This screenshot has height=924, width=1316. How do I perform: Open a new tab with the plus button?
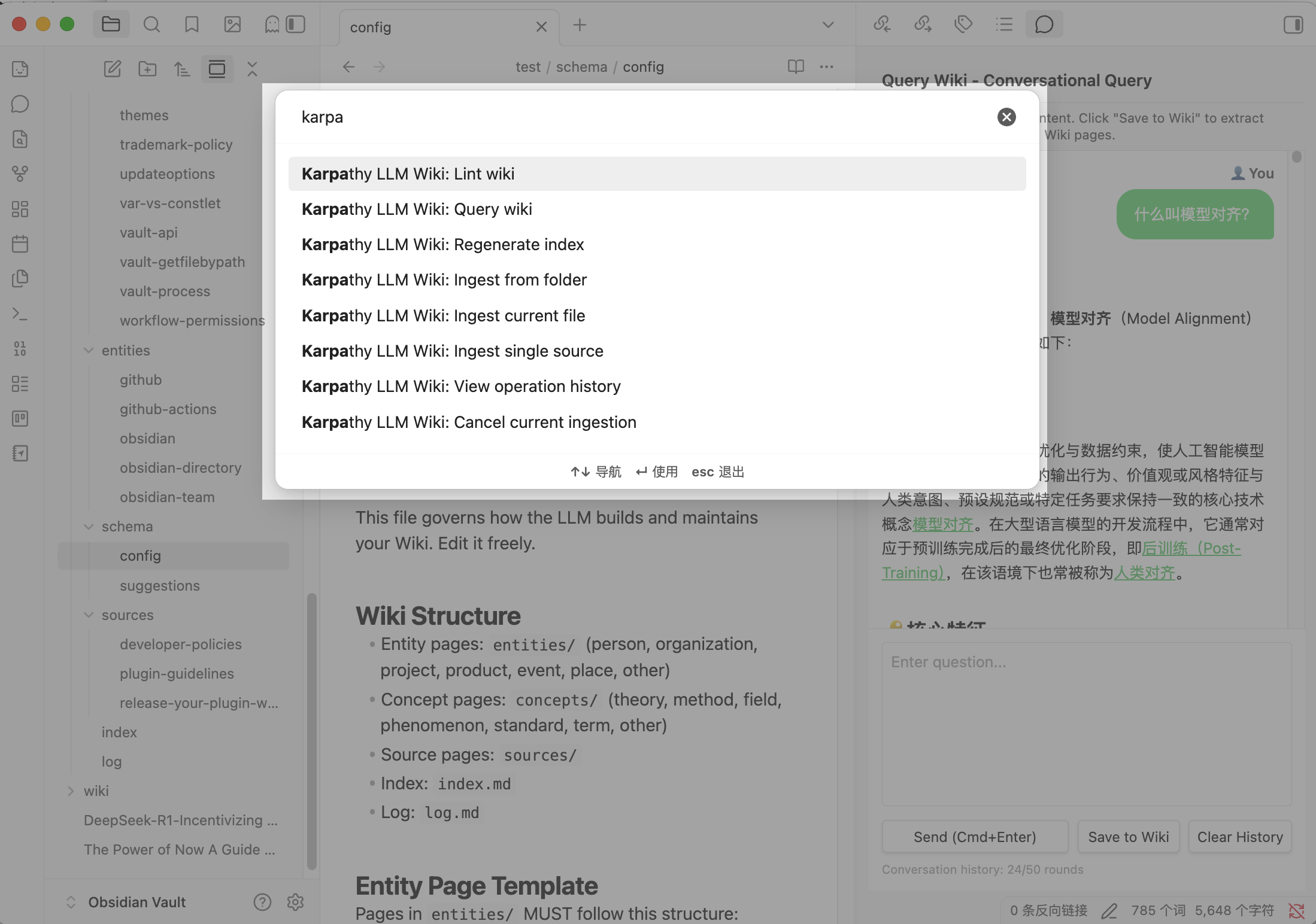pyautogui.click(x=580, y=25)
